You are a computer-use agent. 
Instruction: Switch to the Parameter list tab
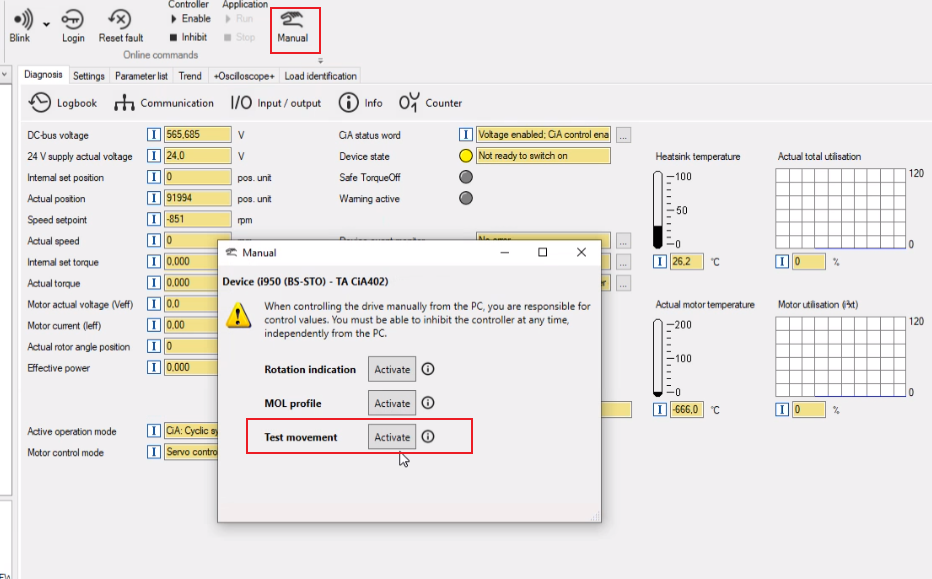tap(141, 76)
